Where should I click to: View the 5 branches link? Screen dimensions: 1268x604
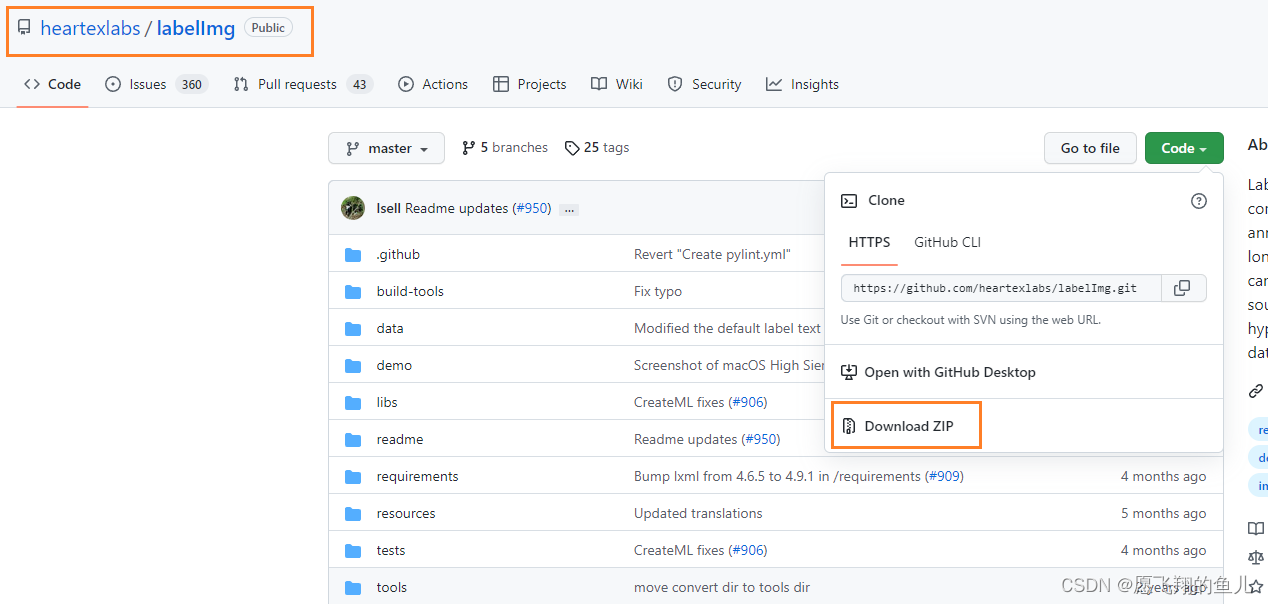pos(505,147)
